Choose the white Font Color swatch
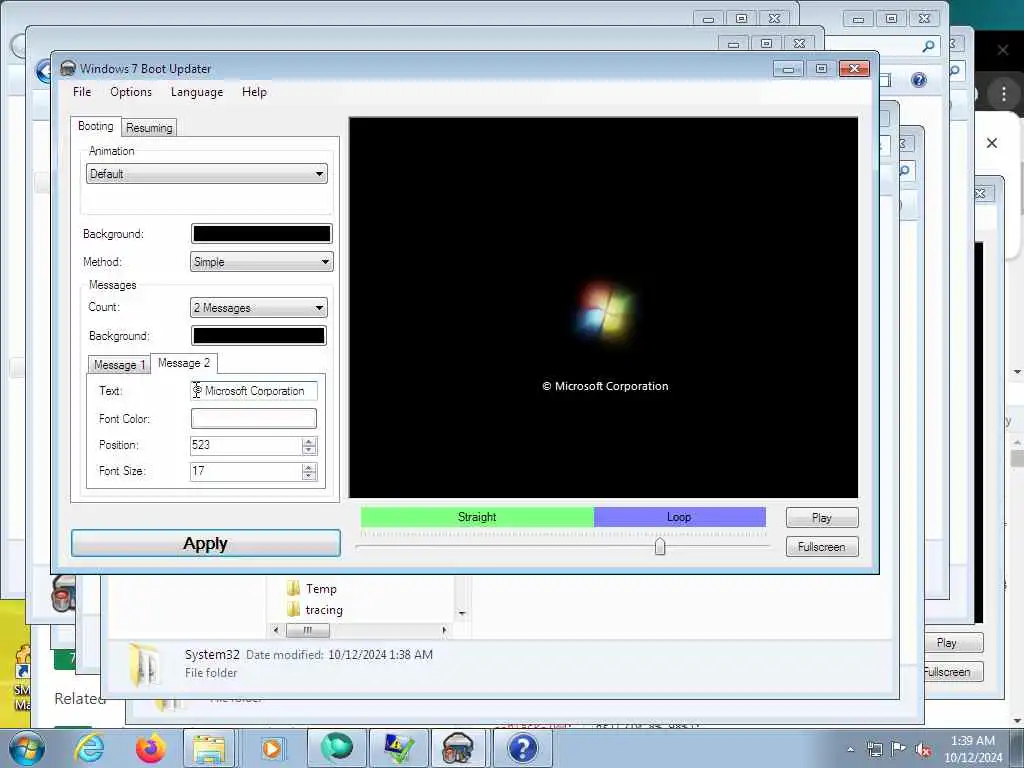 [x=253, y=419]
